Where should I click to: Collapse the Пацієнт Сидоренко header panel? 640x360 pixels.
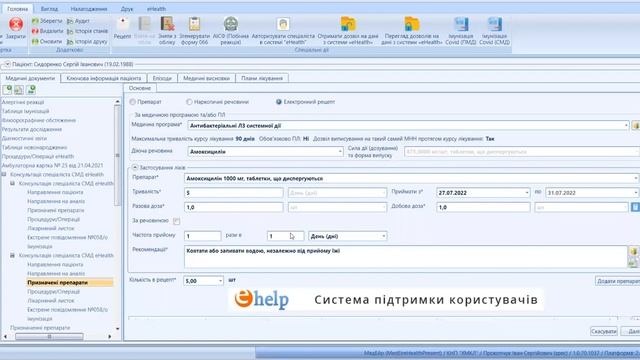point(7,64)
